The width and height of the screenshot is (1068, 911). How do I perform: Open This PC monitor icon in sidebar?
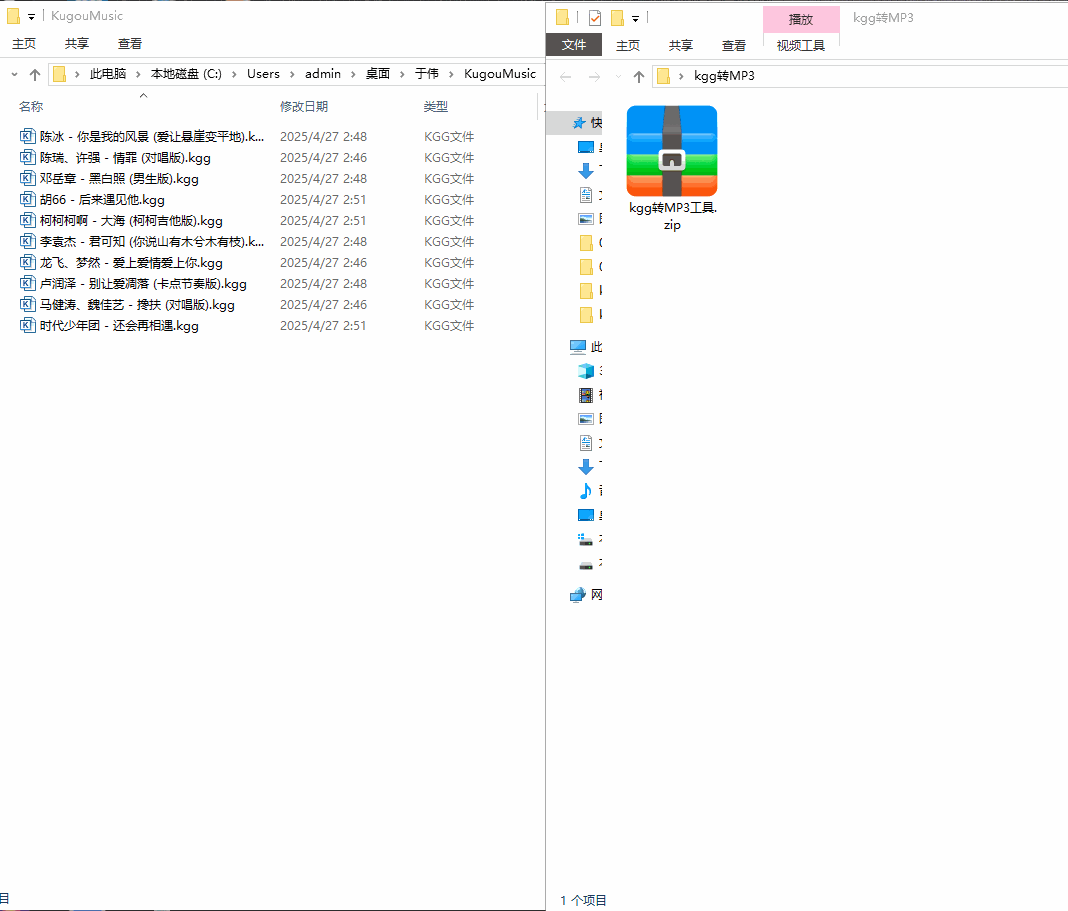pyautogui.click(x=578, y=347)
